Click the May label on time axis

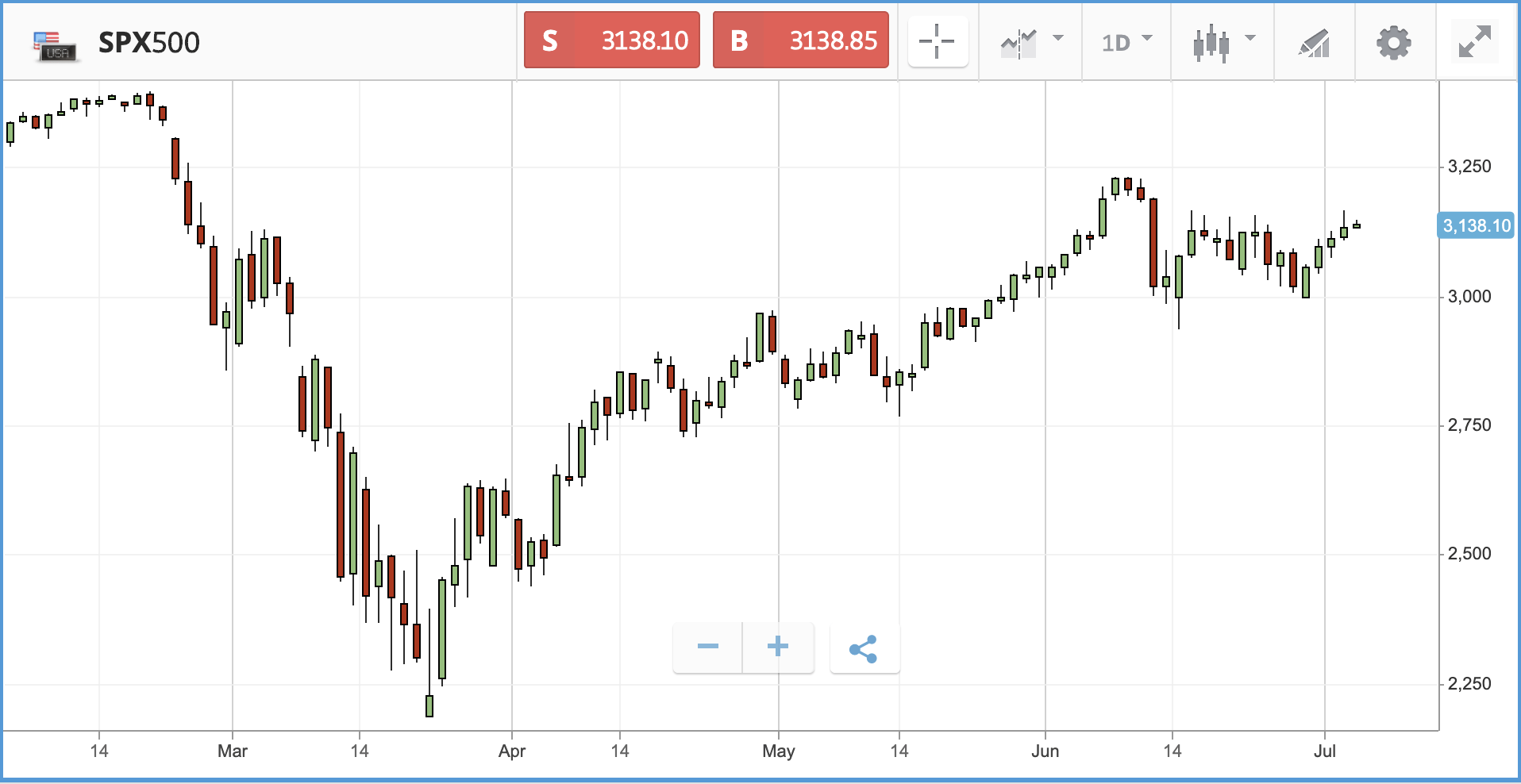778,751
